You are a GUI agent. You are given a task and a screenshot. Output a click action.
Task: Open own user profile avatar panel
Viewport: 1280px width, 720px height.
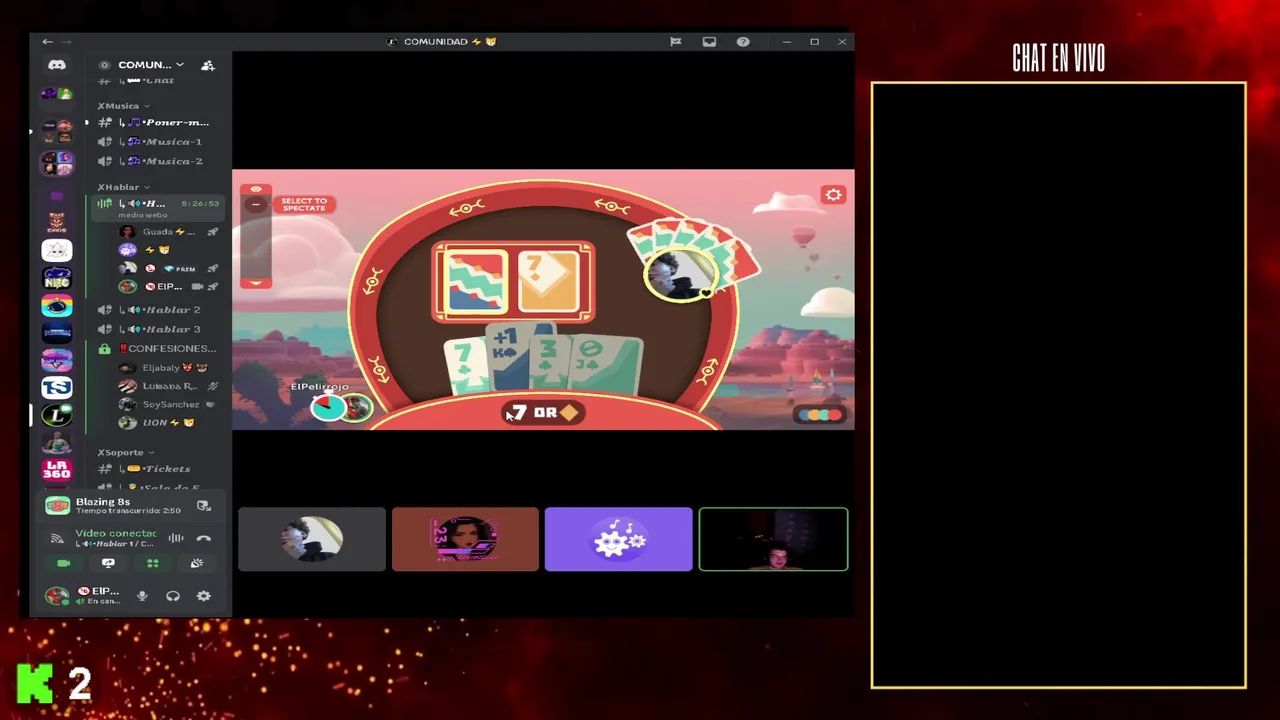tap(84, 596)
